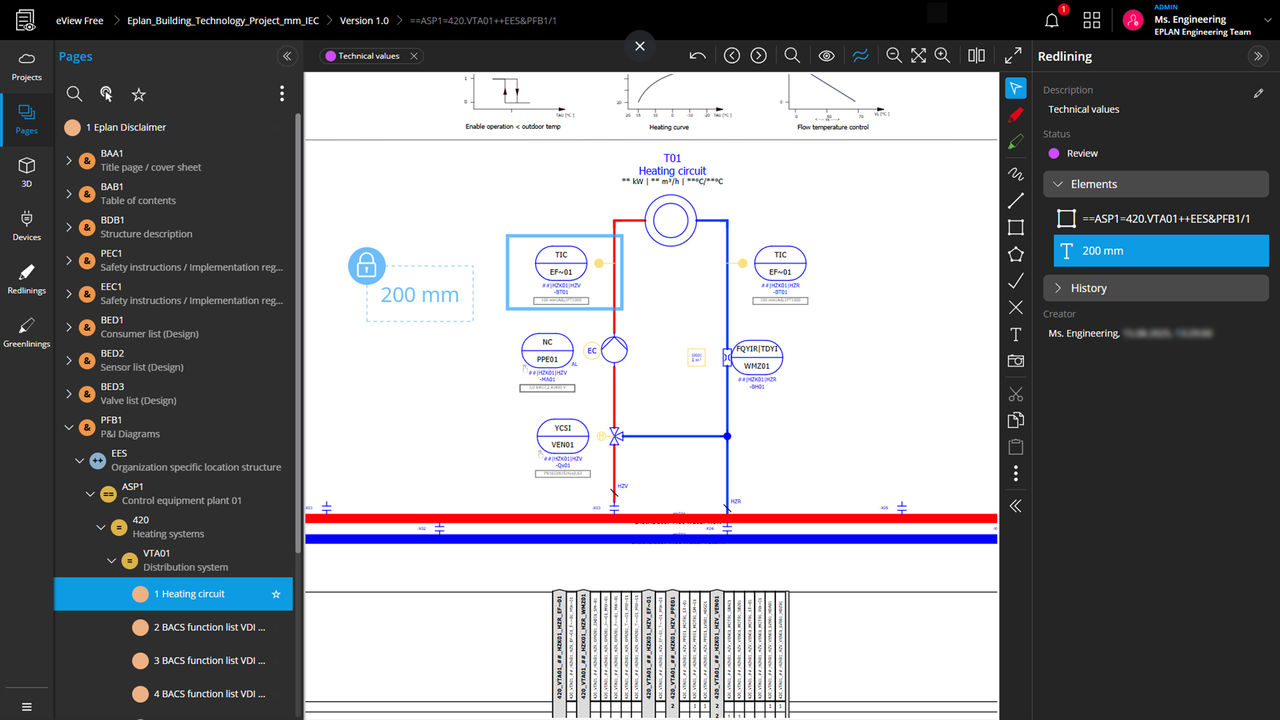1280x720 pixels.
Task: Switch to the 3D sidebar tab
Action: coord(27,172)
